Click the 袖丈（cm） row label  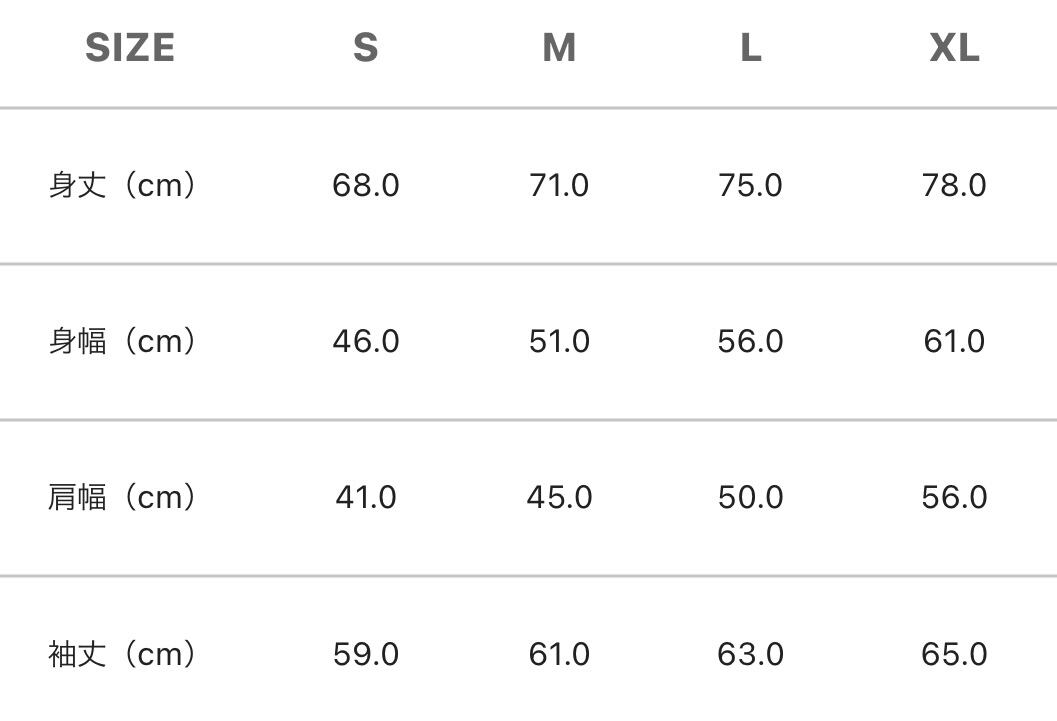point(123,654)
